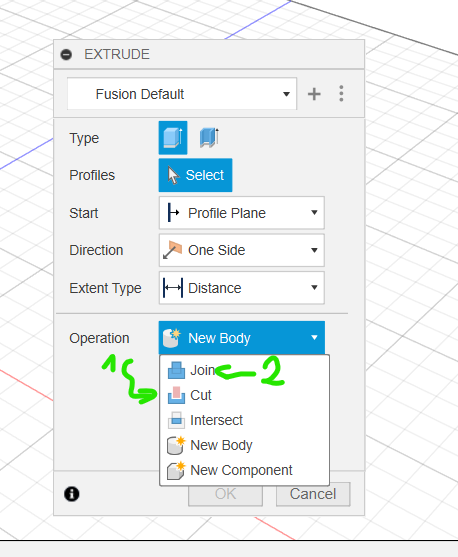Choose Cut from the Operation list
Image resolution: width=458 pixels, height=557 pixels.
tap(244, 395)
